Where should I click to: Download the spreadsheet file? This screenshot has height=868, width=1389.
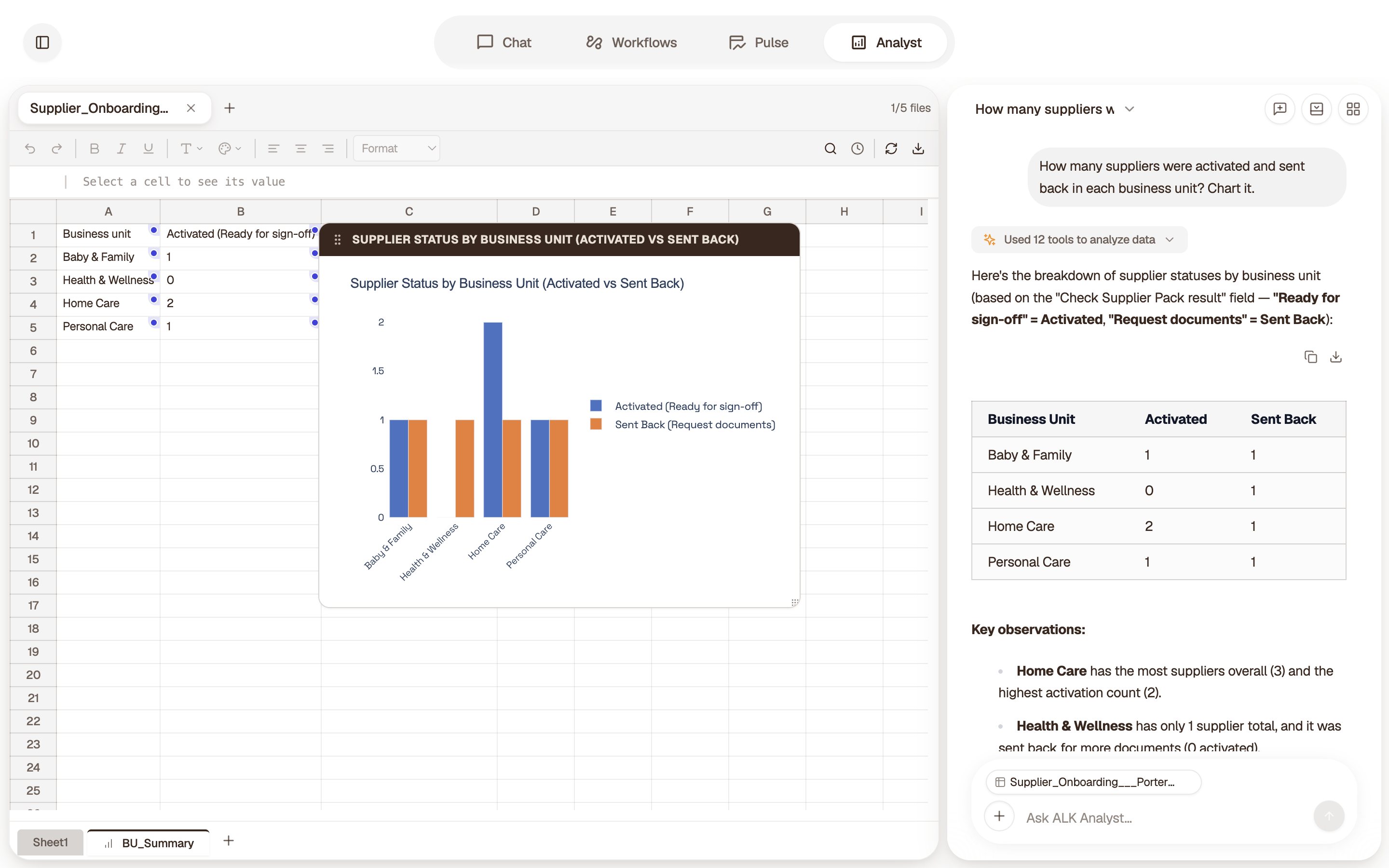click(x=918, y=149)
